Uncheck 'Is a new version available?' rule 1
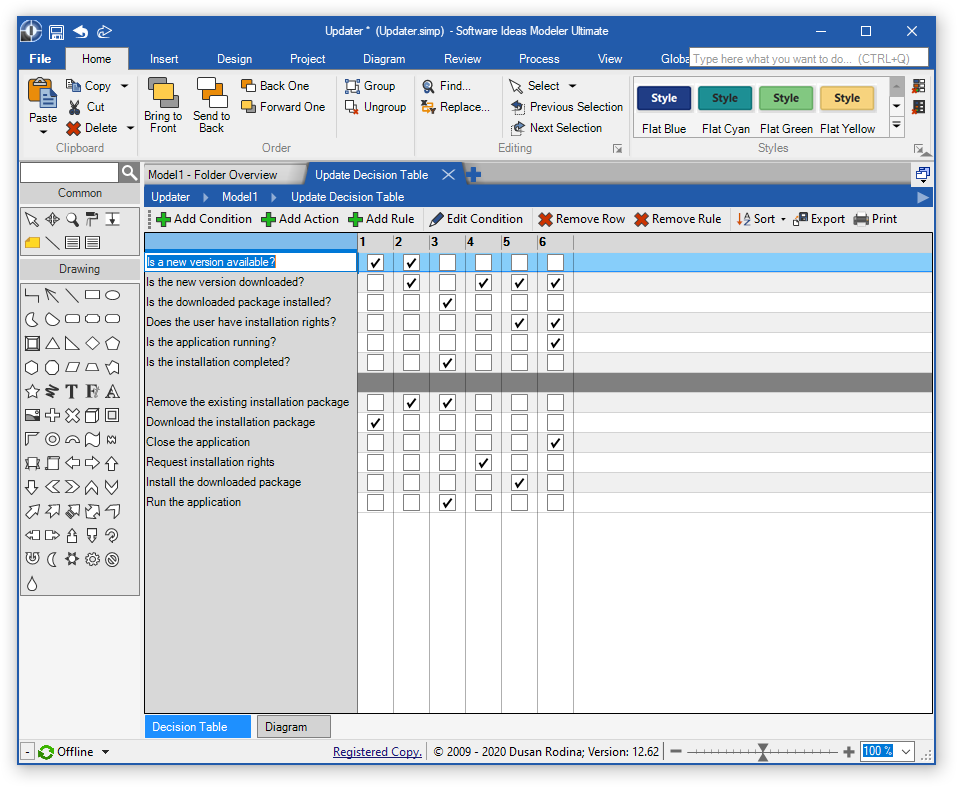The width and height of the screenshot is (957, 787). pyautogui.click(x=375, y=263)
